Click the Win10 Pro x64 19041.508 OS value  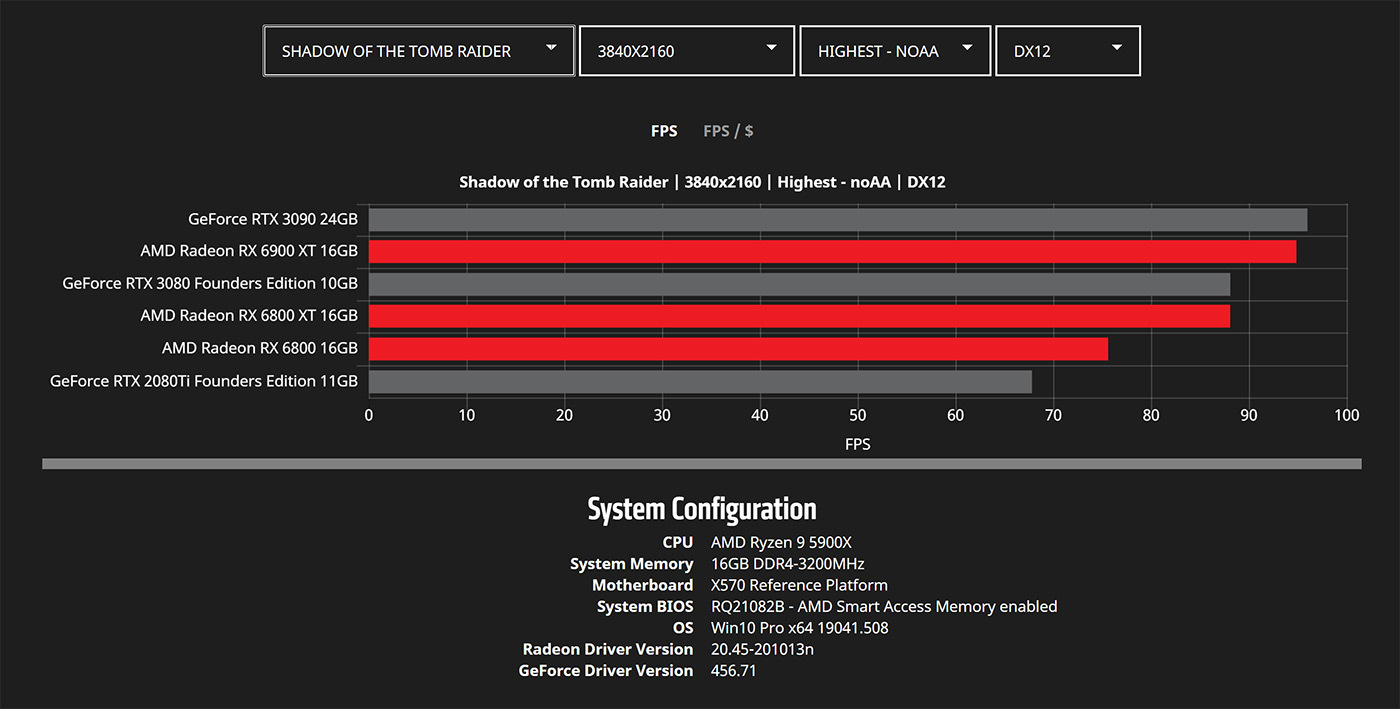pyautogui.click(x=799, y=628)
